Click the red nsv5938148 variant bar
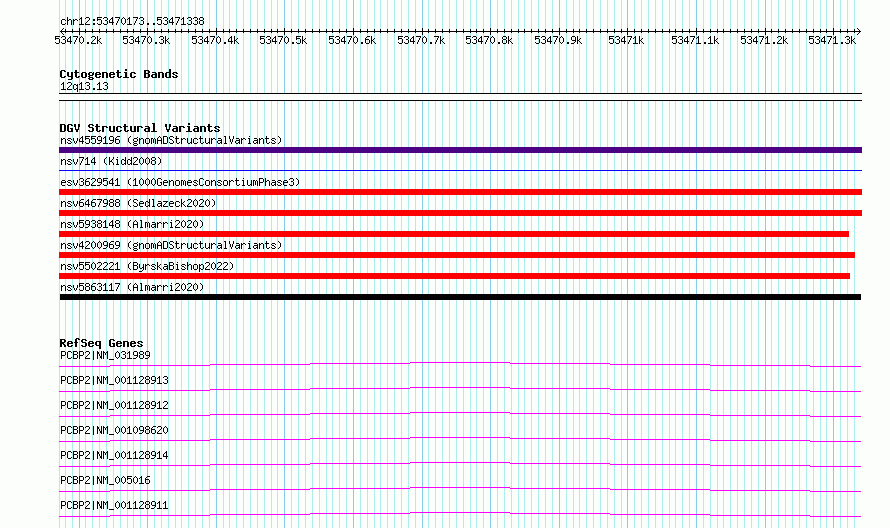The height and width of the screenshot is (528, 890). tap(454, 234)
